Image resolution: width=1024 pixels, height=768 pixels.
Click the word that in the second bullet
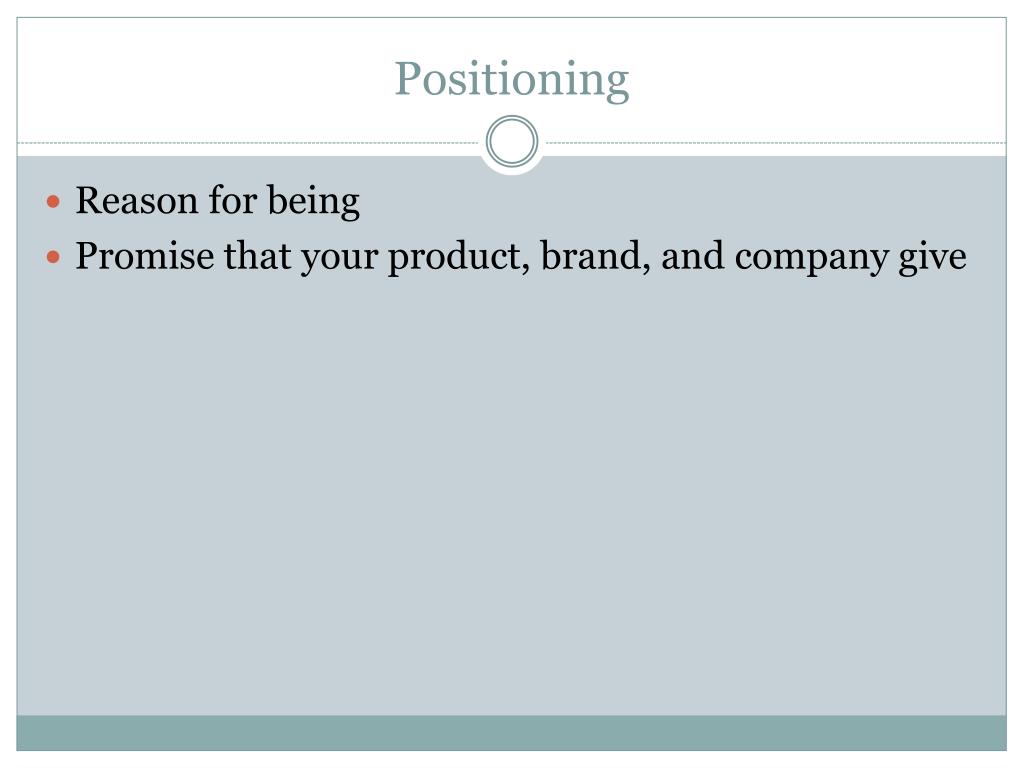point(257,255)
